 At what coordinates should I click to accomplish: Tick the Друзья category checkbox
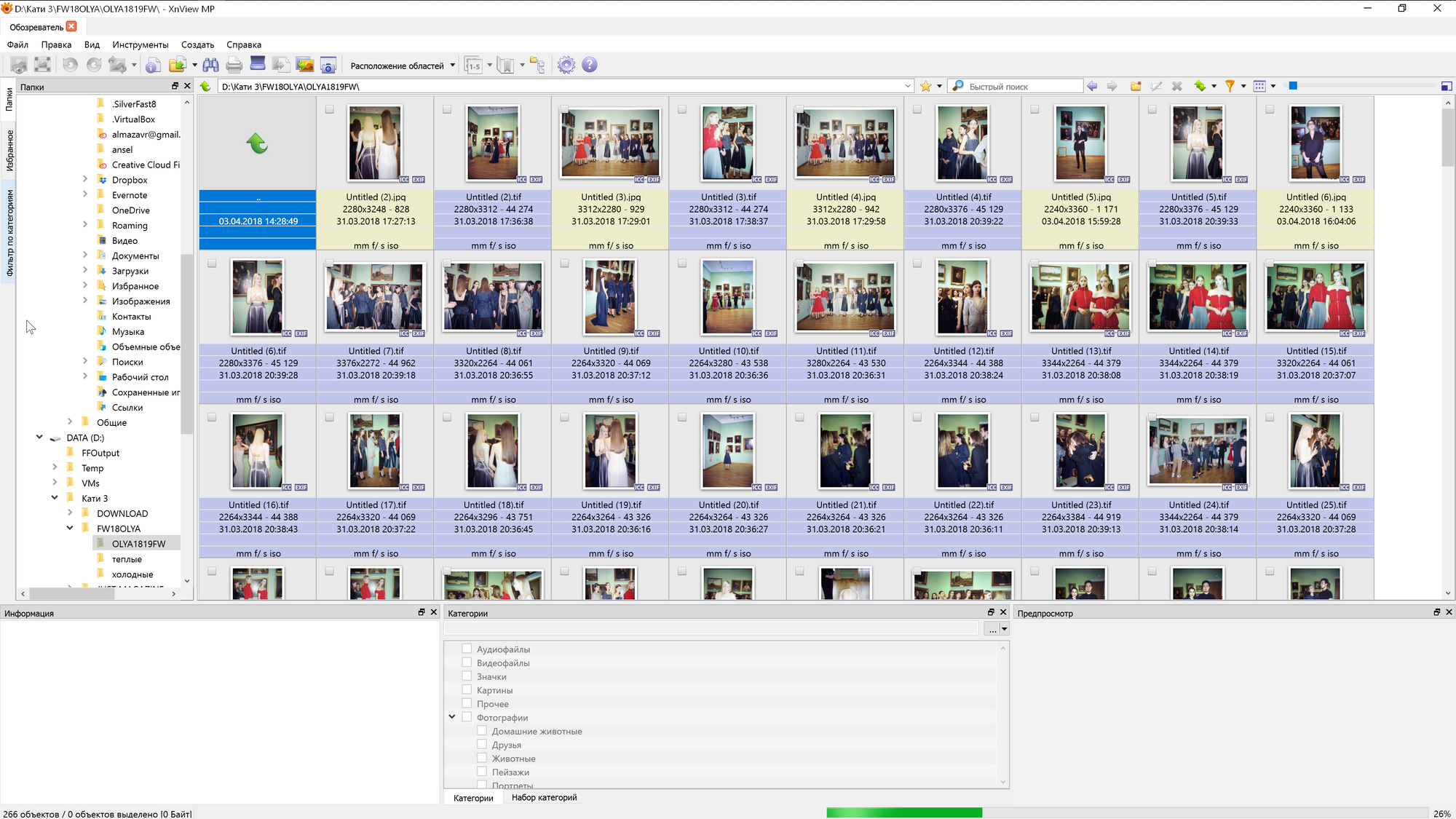coord(482,745)
